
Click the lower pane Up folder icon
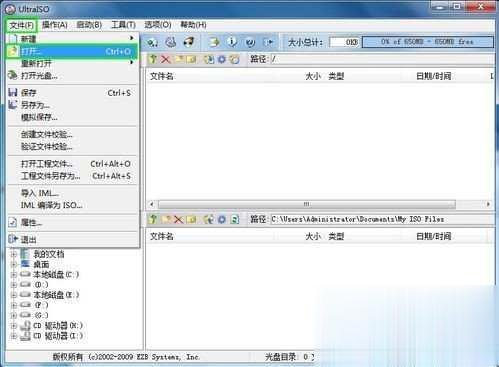click(153, 219)
